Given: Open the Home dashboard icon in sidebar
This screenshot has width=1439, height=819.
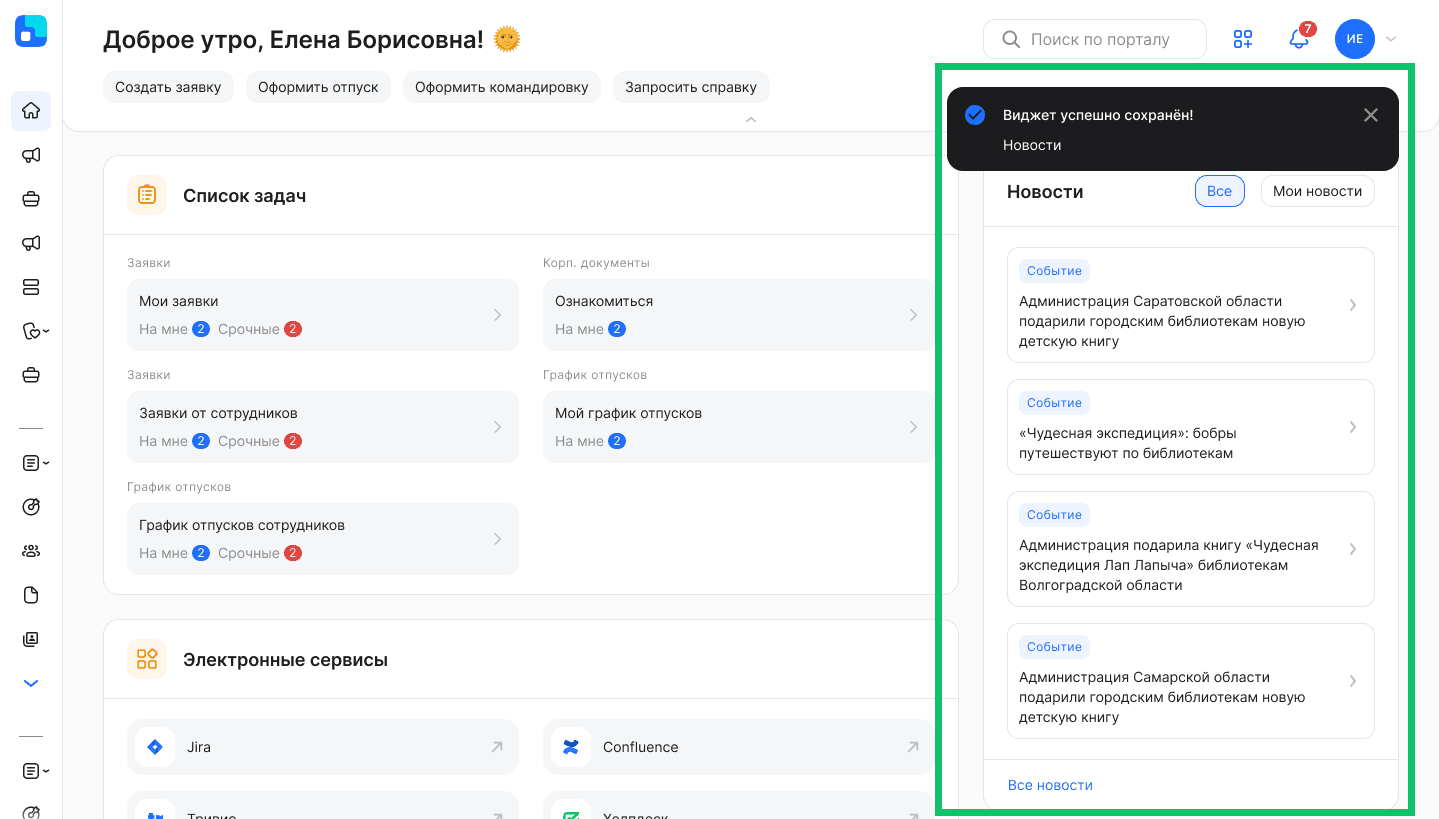Looking at the screenshot, I should [x=31, y=111].
